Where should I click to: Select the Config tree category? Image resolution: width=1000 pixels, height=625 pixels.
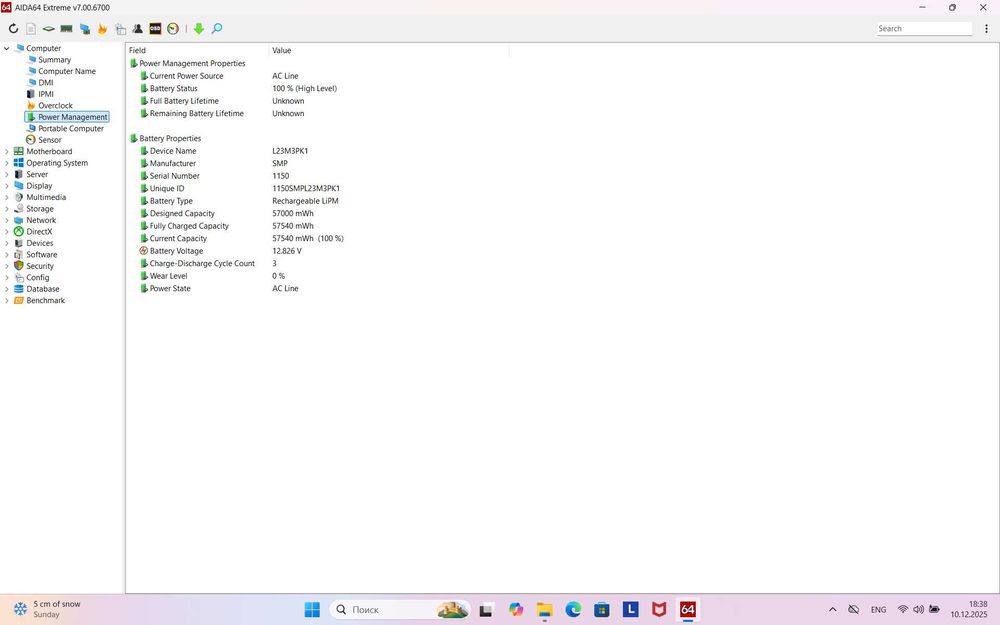click(x=37, y=278)
